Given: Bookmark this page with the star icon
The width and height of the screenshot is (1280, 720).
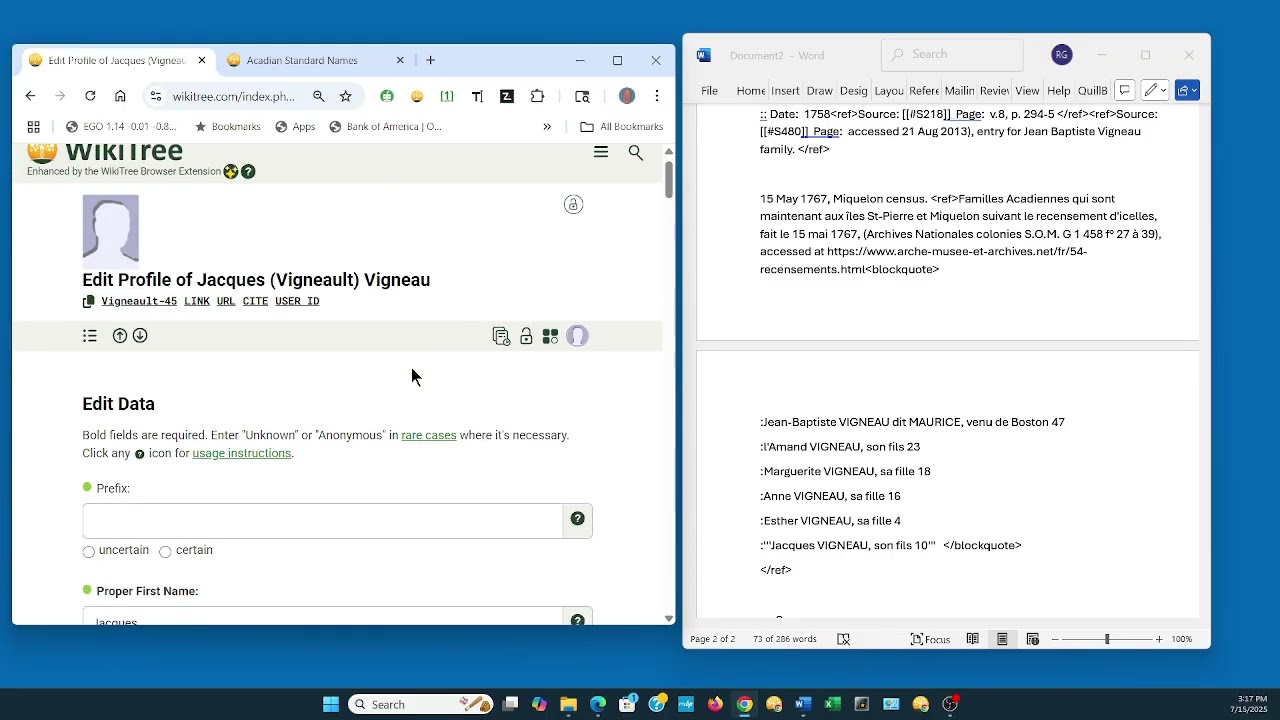Looking at the screenshot, I should (x=346, y=96).
